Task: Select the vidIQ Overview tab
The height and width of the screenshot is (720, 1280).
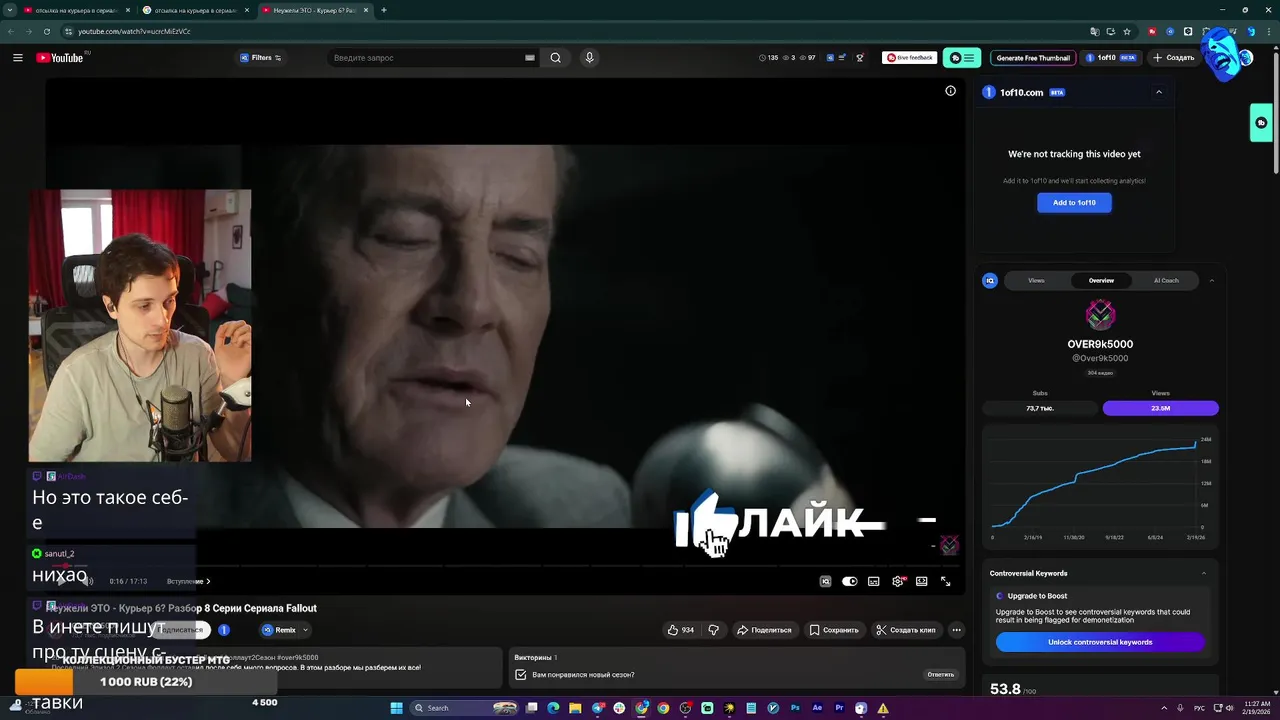Action: 1101,280
